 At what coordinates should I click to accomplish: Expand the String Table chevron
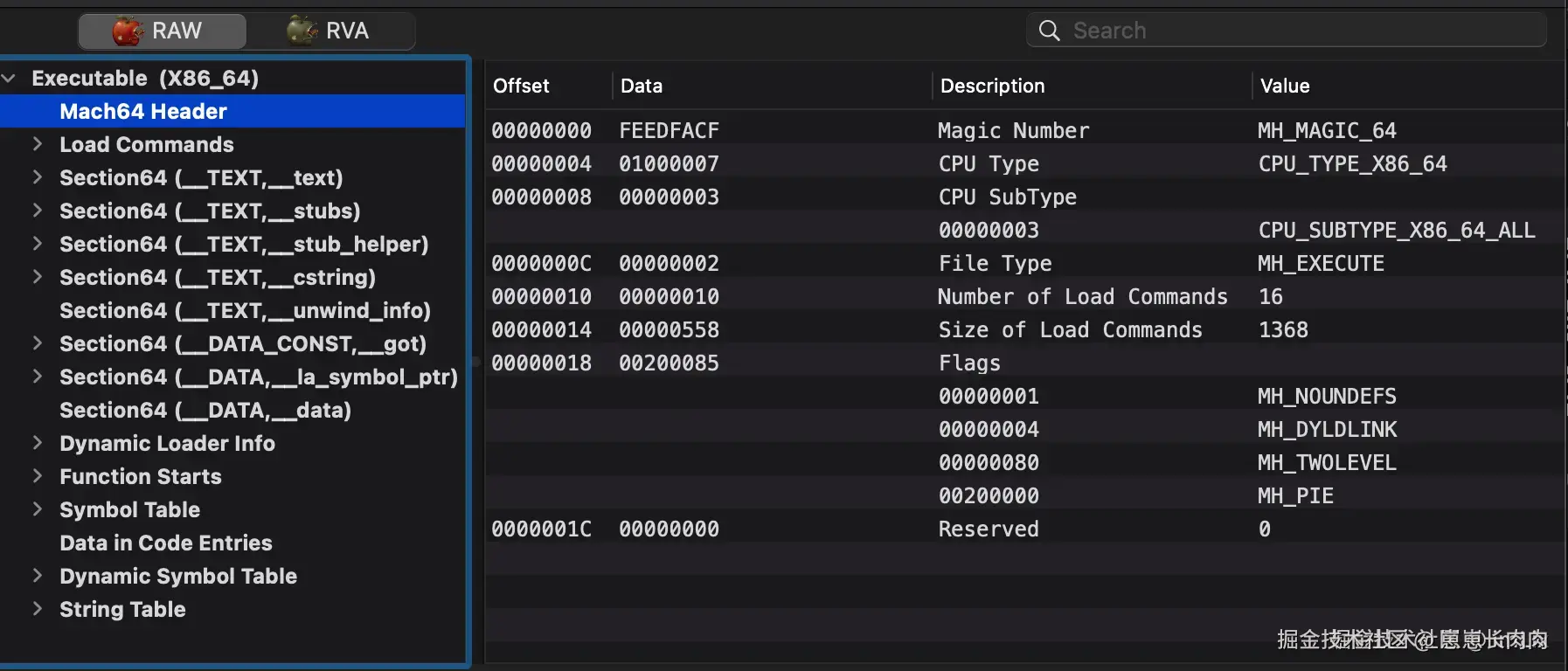(x=38, y=609)
